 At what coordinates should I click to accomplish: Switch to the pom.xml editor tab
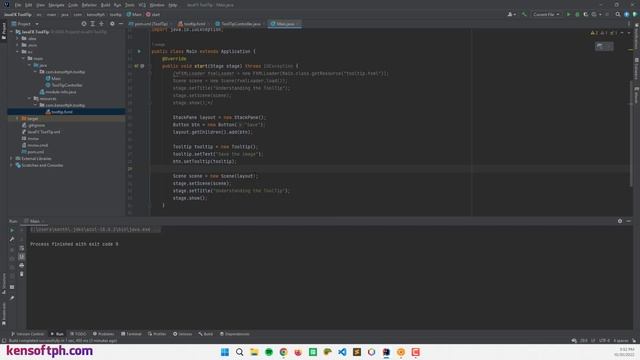(x=149, y=24)
